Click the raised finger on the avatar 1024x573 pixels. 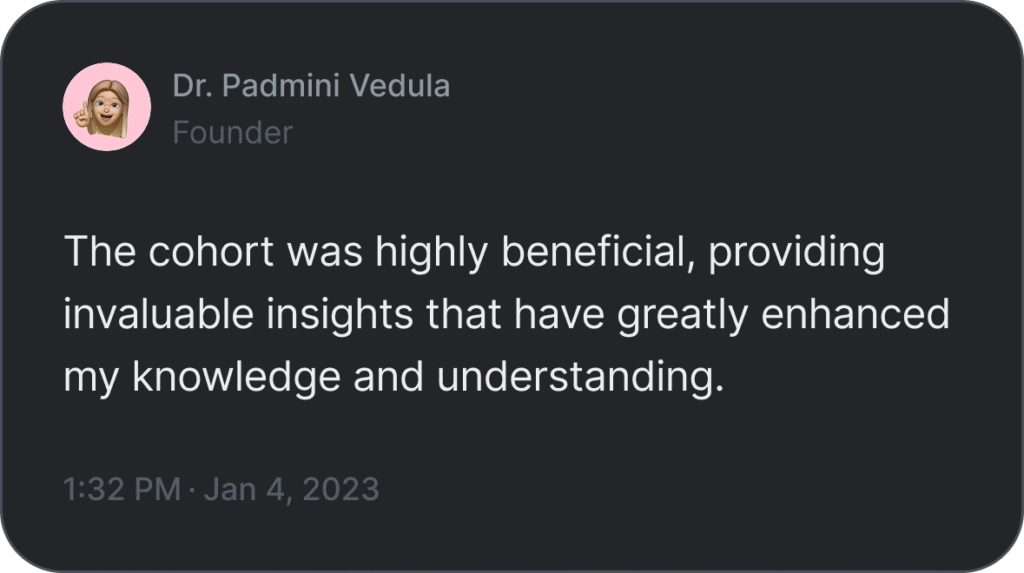82,115
